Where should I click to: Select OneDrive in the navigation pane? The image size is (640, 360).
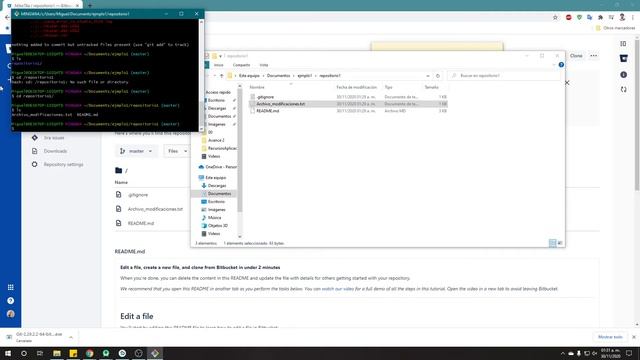click(x=221, y=167)
